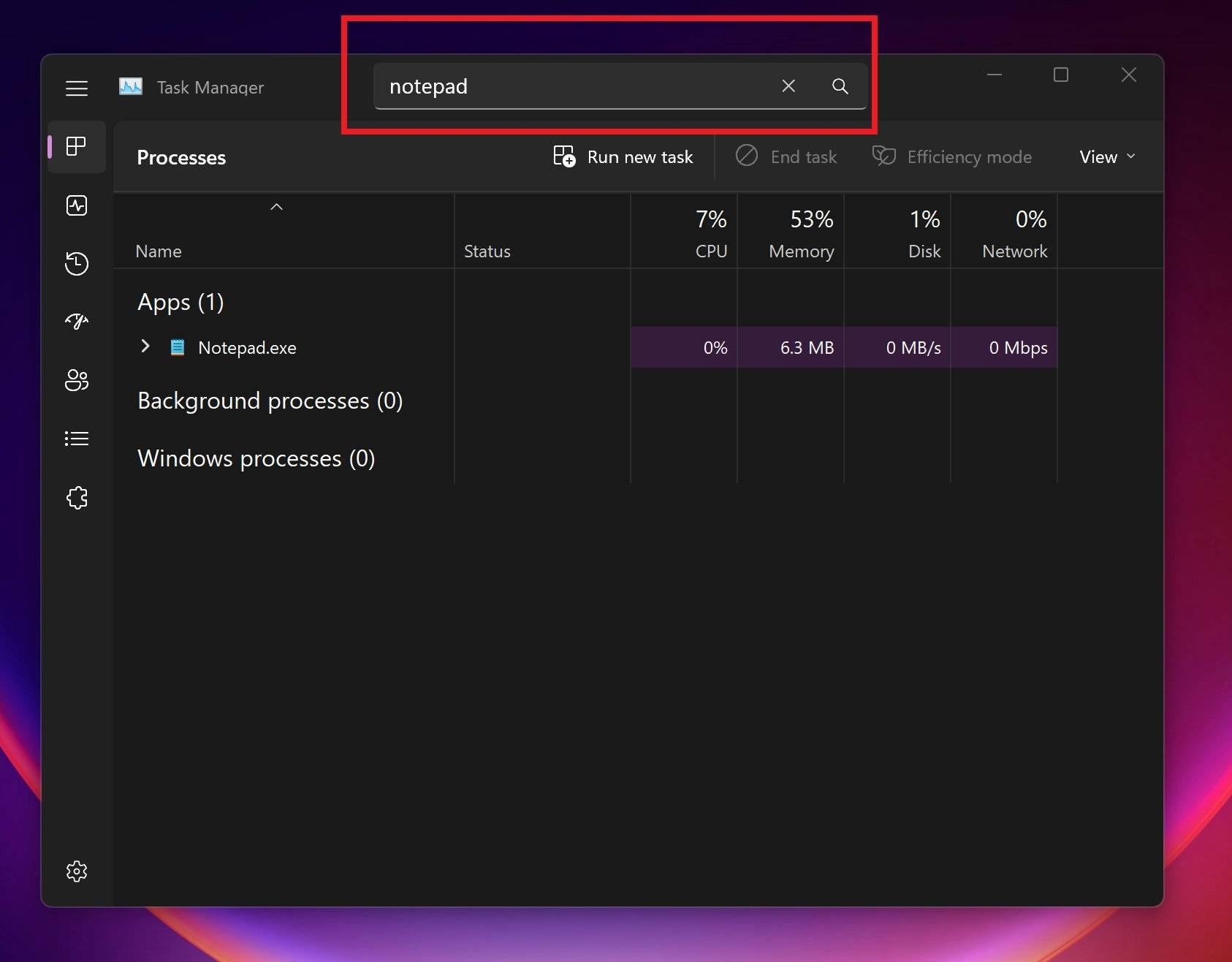Toggle the navigation sidebar open
This screenshot has width=1232, height=962.
76,88
